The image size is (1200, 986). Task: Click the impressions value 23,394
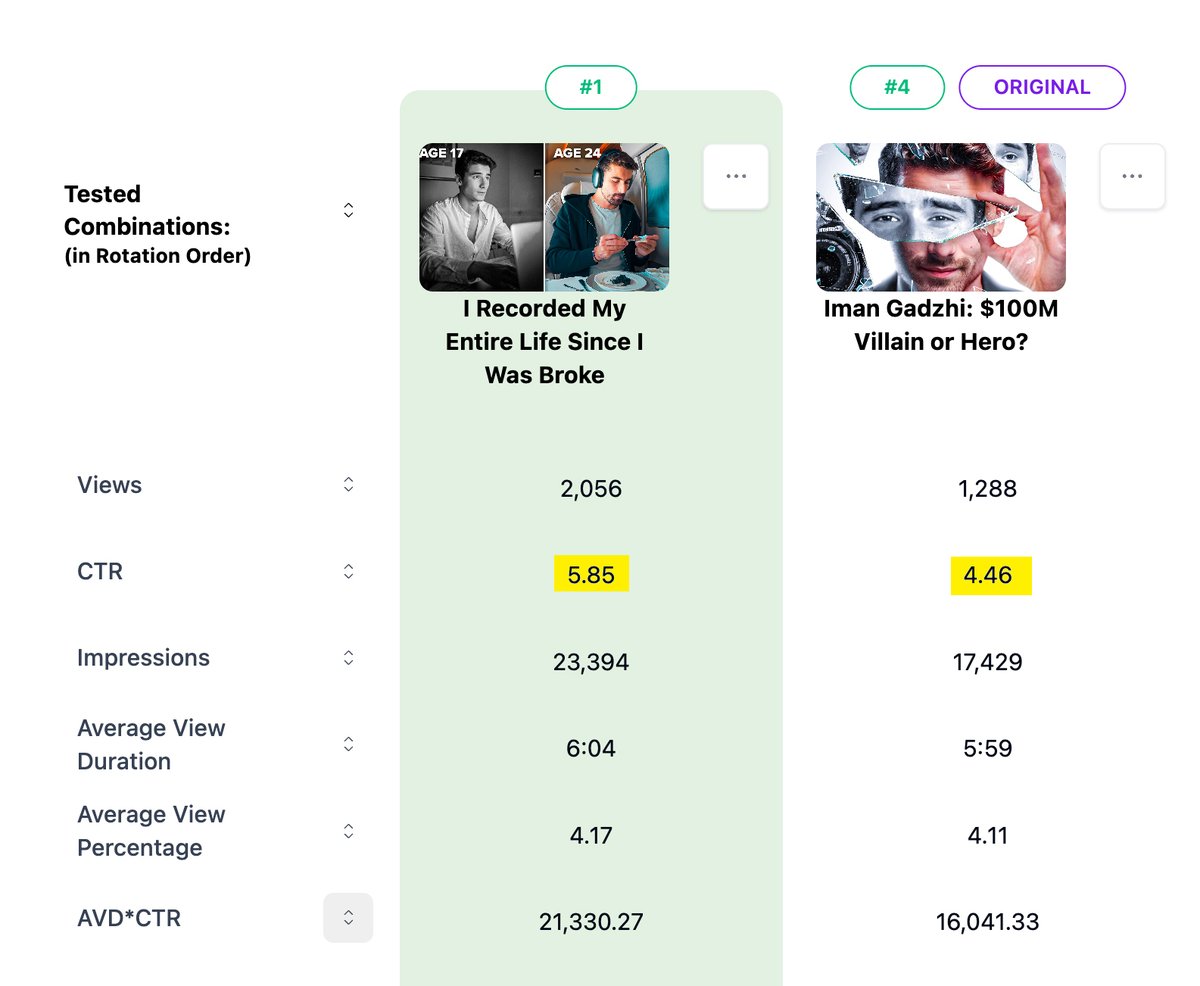(591, 662)
